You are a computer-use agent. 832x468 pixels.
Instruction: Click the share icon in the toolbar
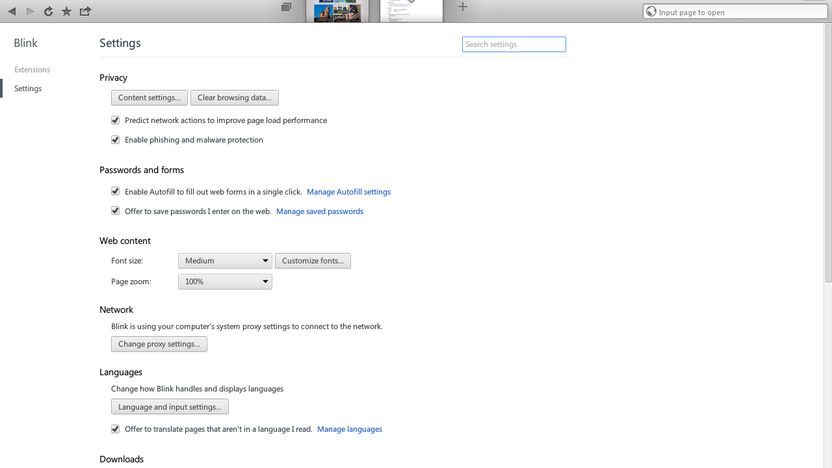pos(85,11)
